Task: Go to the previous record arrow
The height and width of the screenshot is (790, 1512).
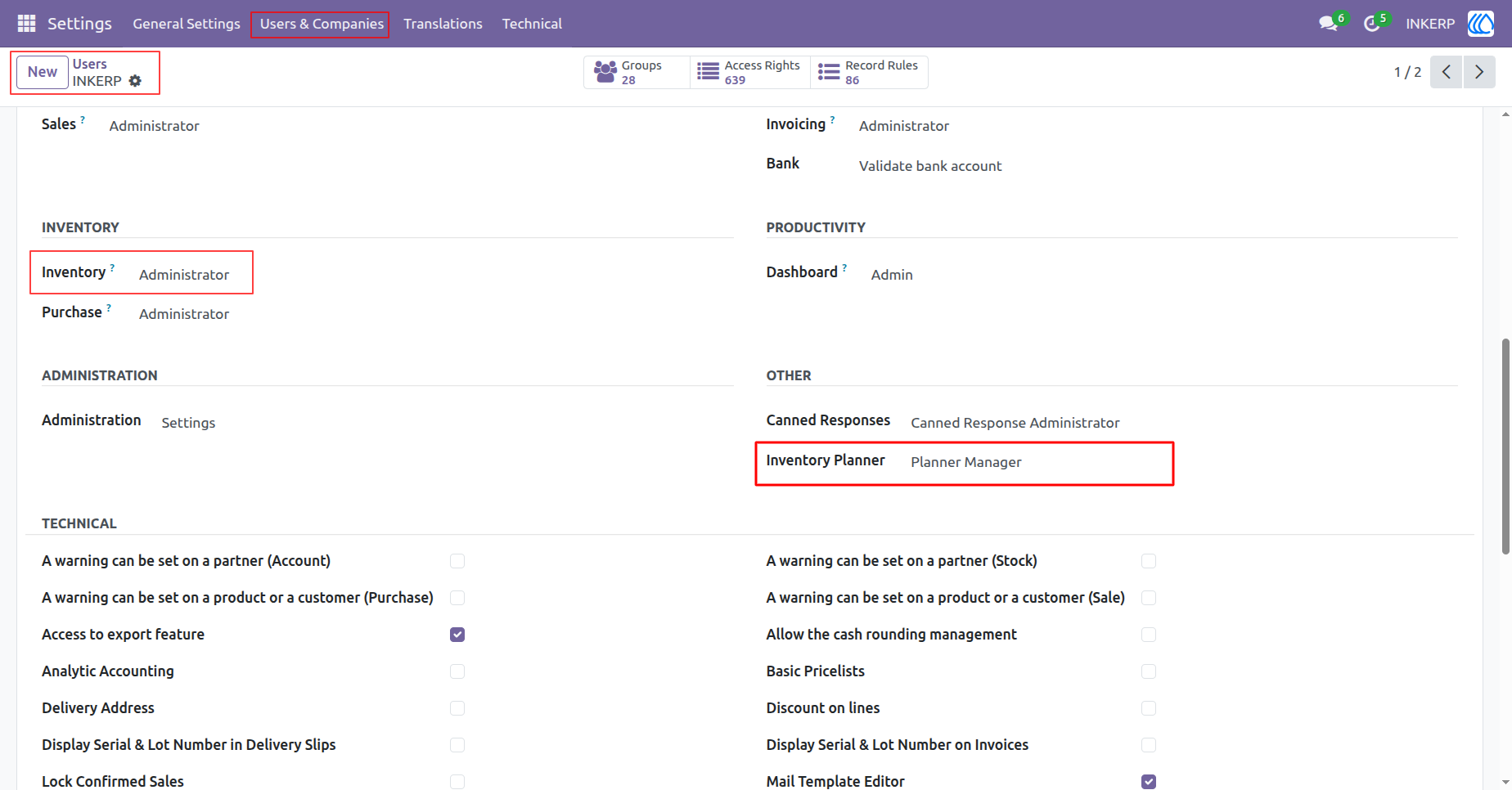Action: pos(1447,72)
